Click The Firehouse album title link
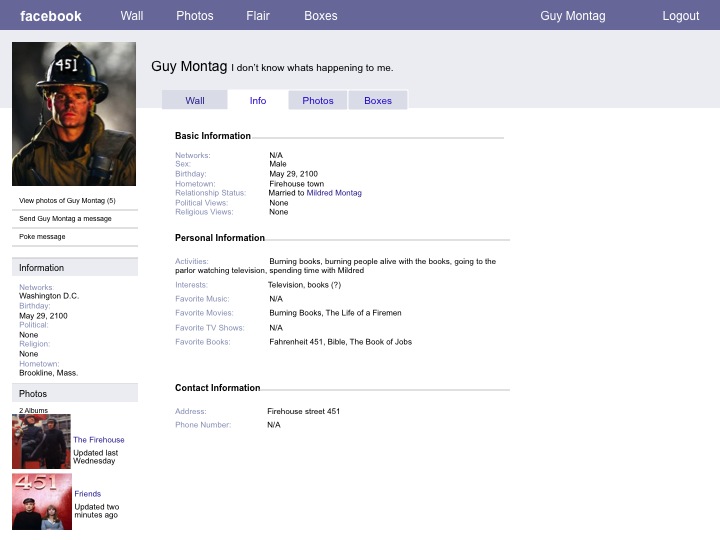This screenshot has width=720, height=540. (x=99, y=440)
